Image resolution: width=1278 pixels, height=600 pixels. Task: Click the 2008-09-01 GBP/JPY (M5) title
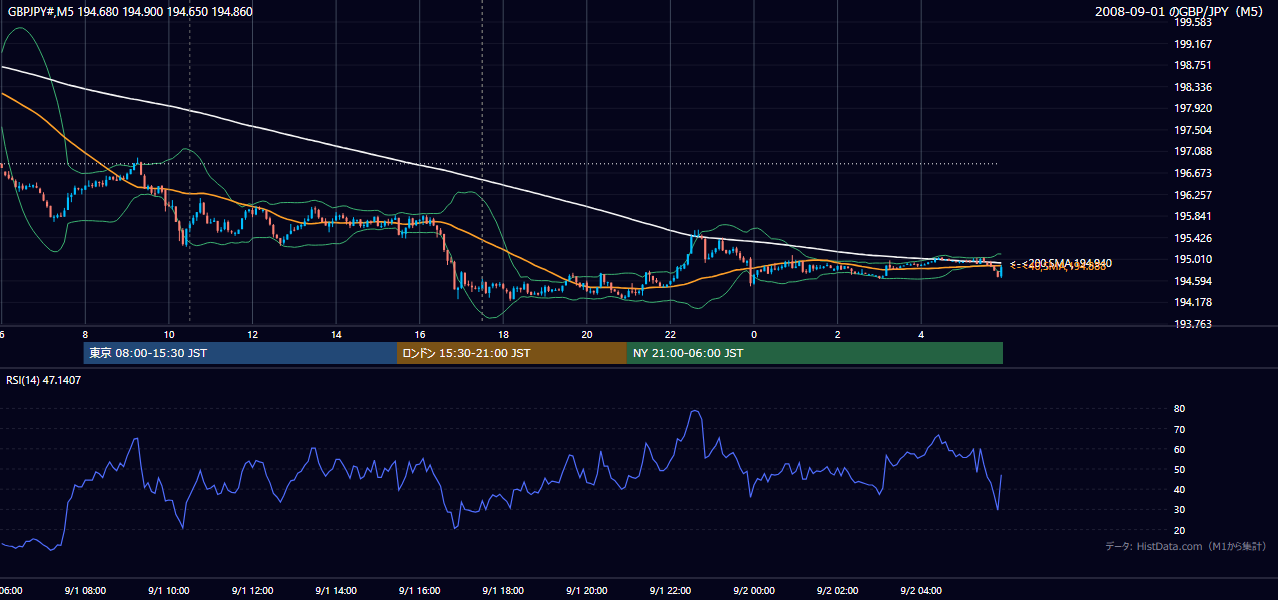tap(1179, 11)
